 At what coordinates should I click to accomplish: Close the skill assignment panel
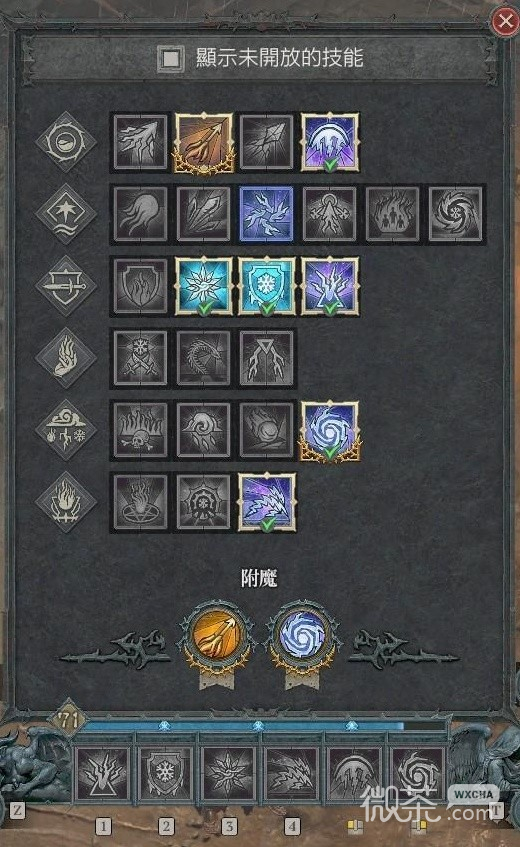click(x=505, y=21)
